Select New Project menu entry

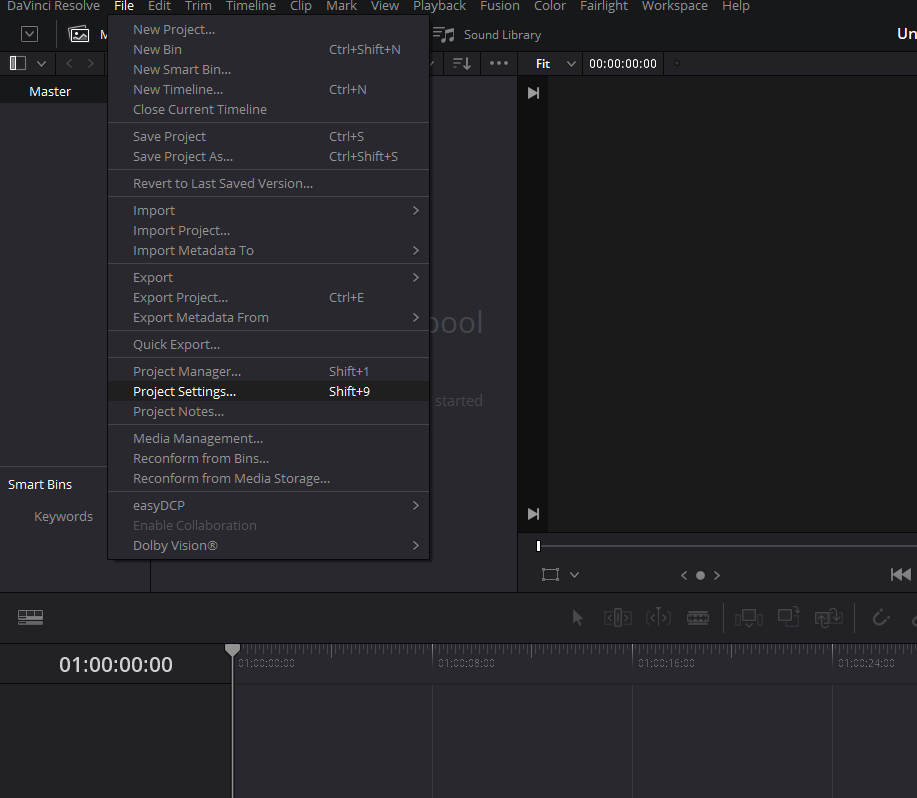click(x=268, y=29)
